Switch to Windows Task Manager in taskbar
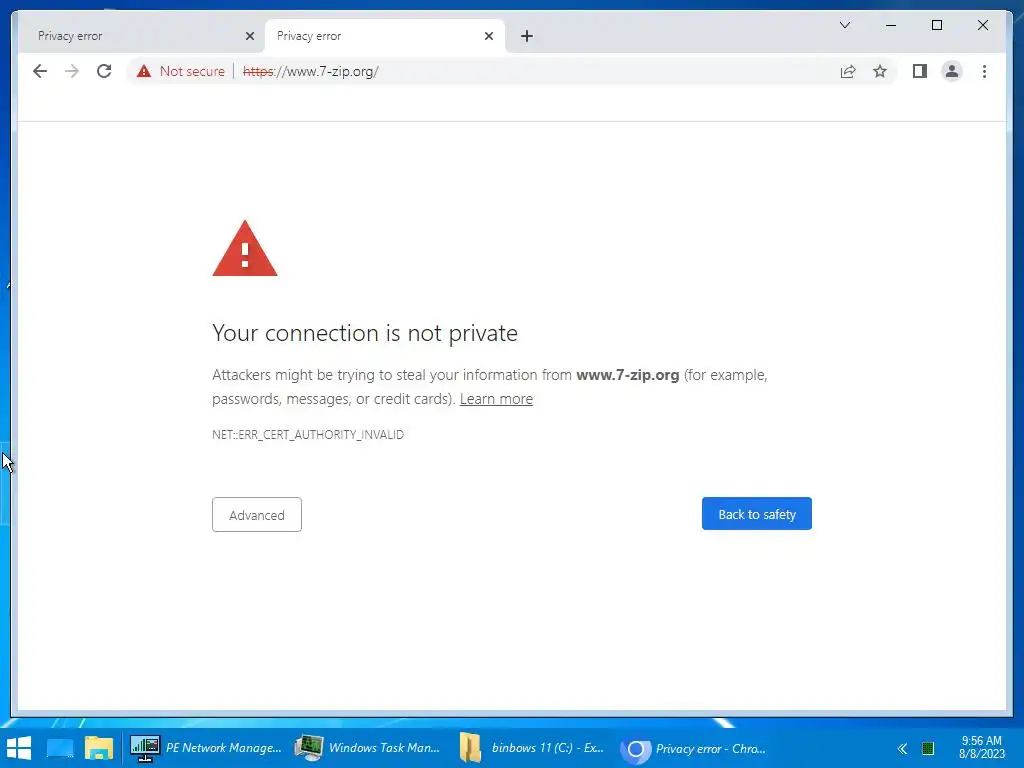The height and width of the screenshot is (768, 1024). [367, 748]
